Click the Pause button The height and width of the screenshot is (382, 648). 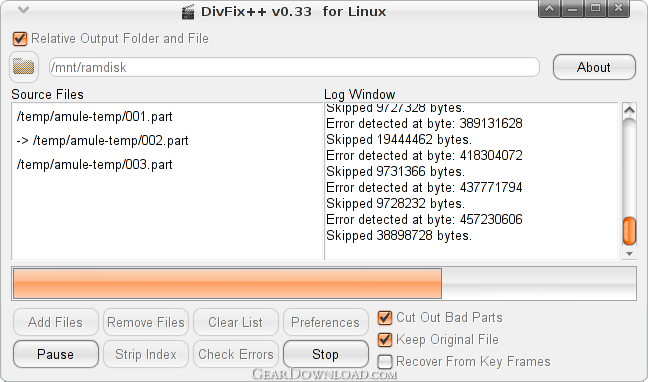point(56,354)
